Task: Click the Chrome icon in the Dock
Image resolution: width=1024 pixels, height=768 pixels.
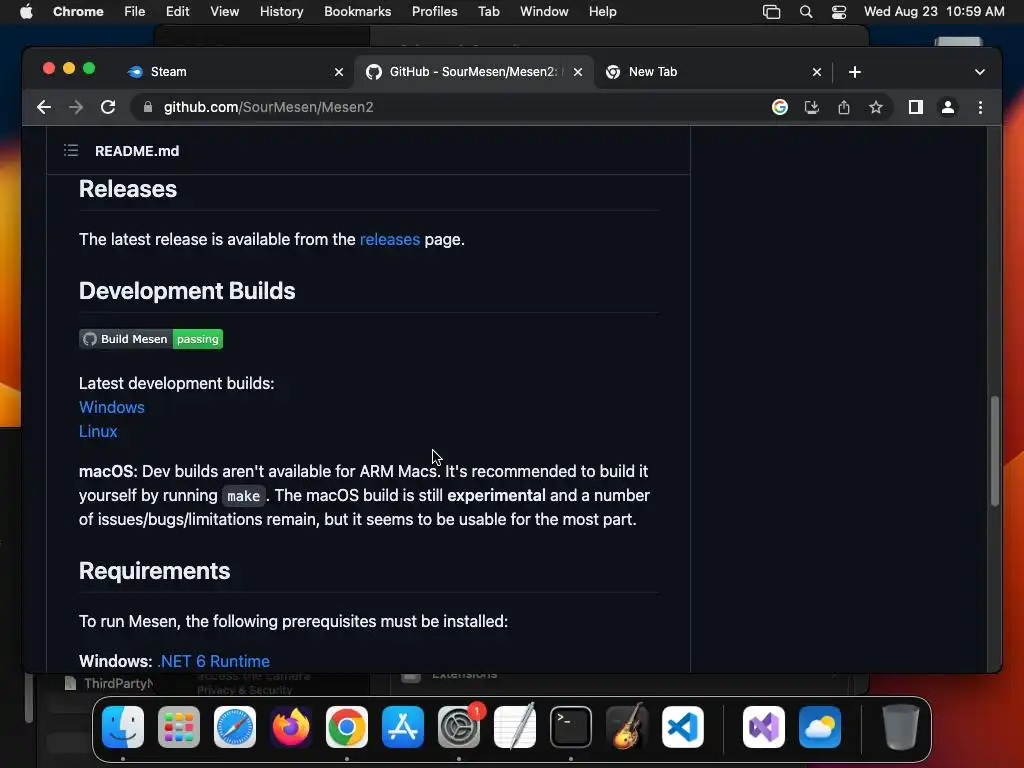Action: [x=347, y=727]
